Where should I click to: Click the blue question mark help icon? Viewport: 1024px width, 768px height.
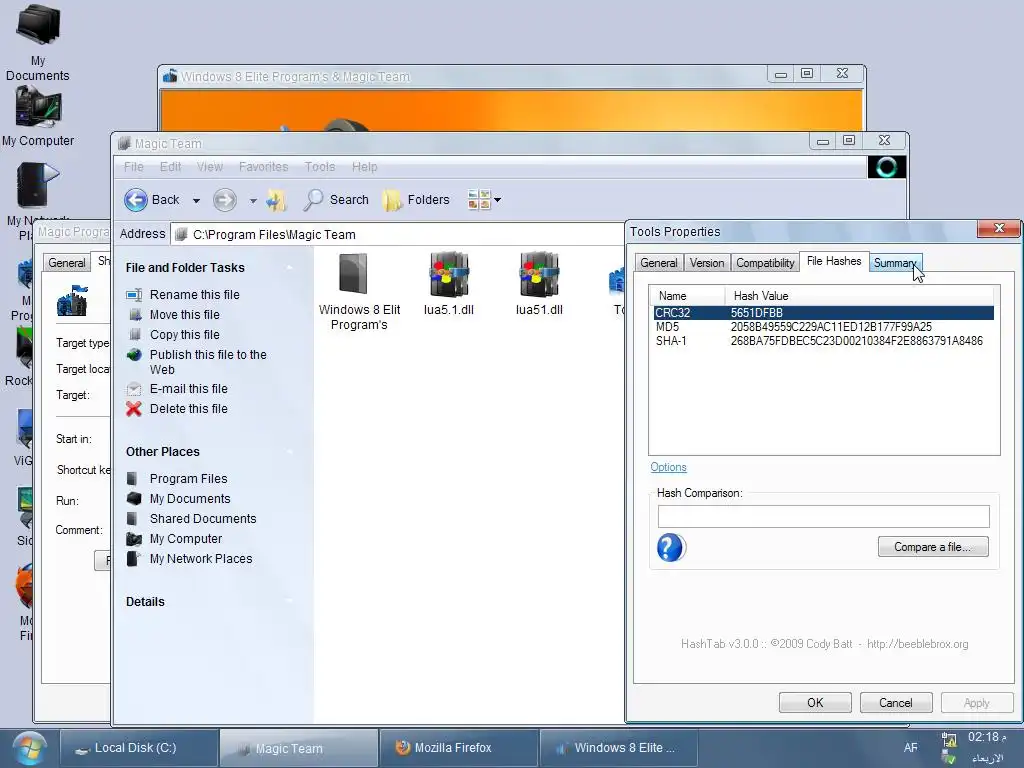coord(671,547)
